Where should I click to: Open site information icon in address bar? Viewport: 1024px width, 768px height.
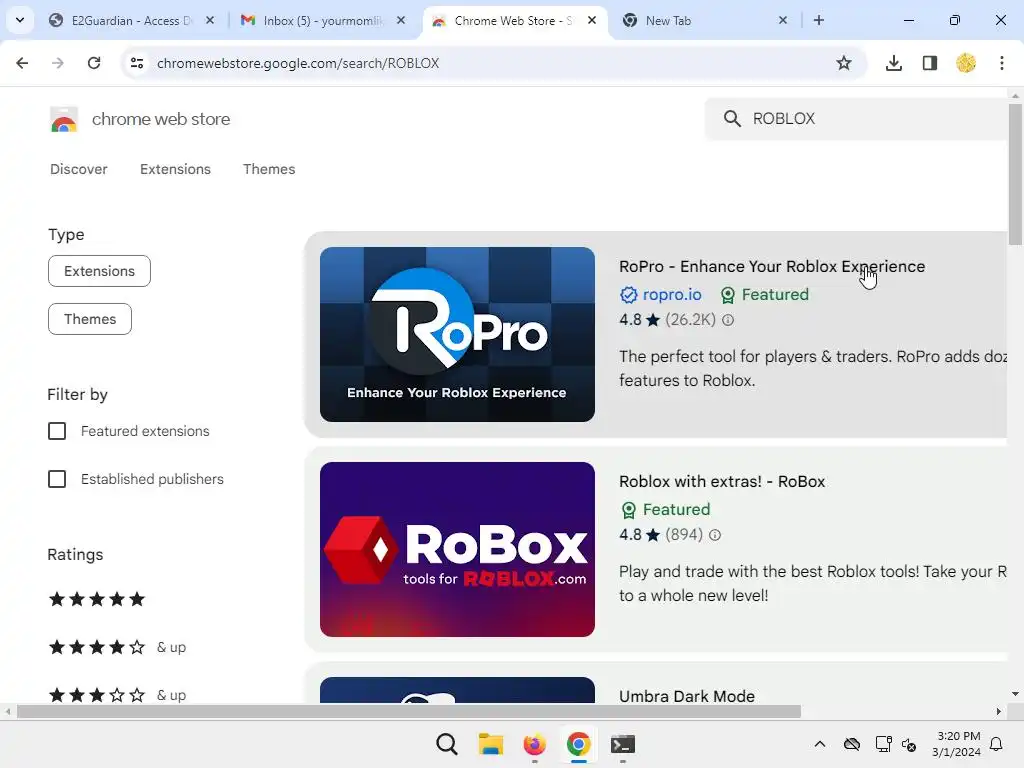(x=137, y=63)
